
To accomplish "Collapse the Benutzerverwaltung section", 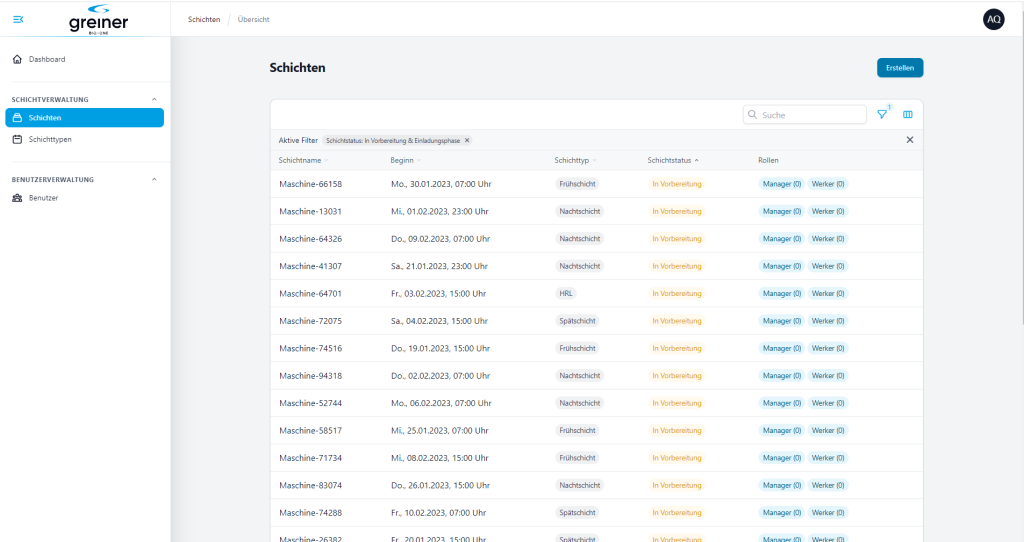I will 153,179.
